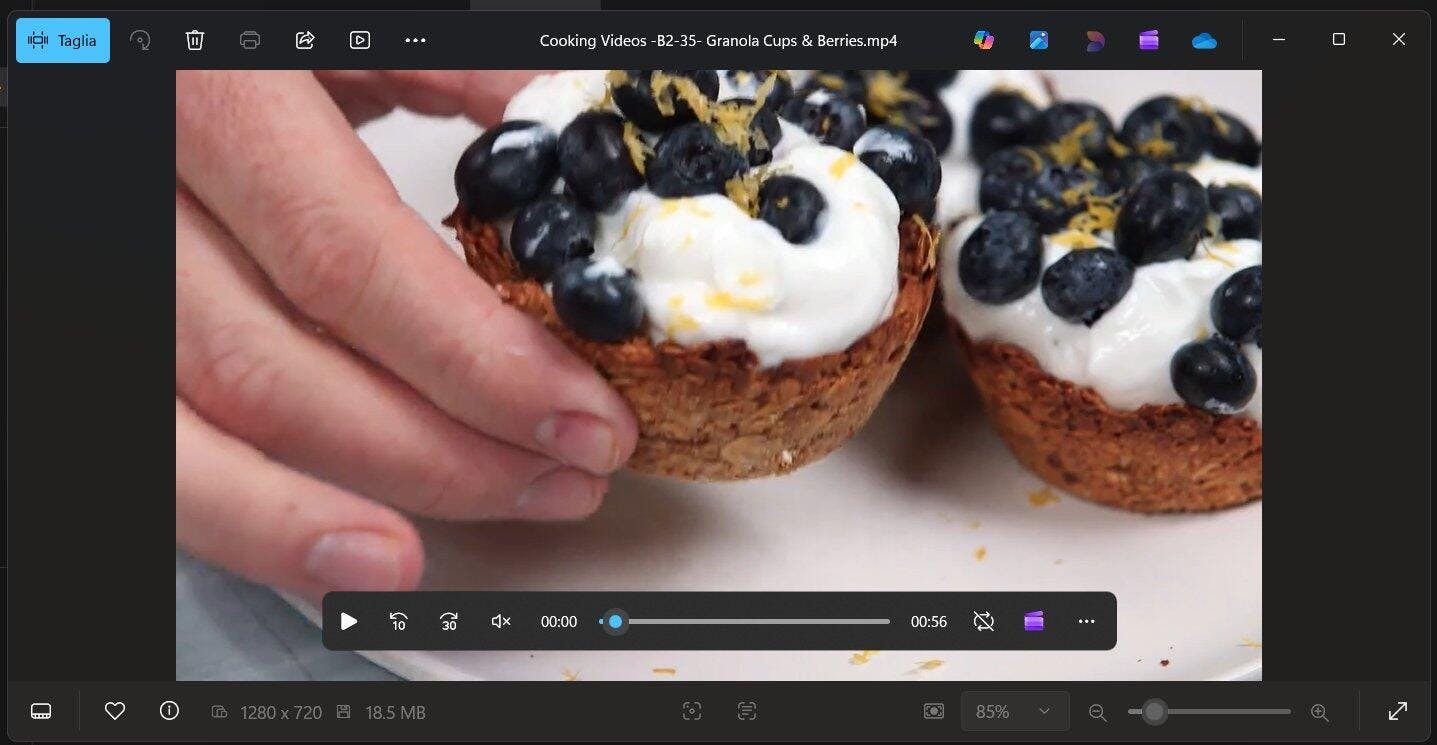The image size is (1437, 745).
Task: Toggle the repeat loop button
Action: 984,621
